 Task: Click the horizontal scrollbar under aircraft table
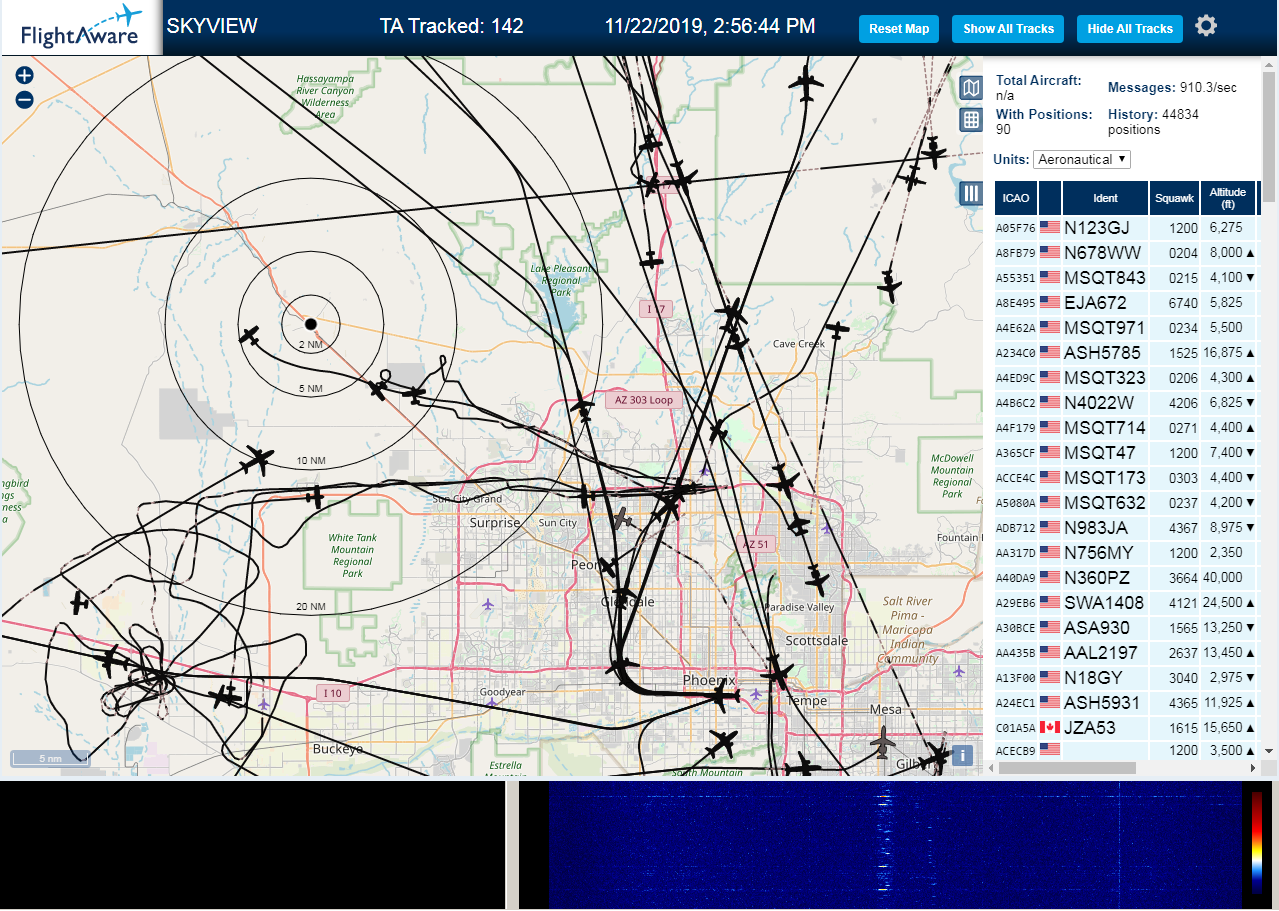point(1067,768)
